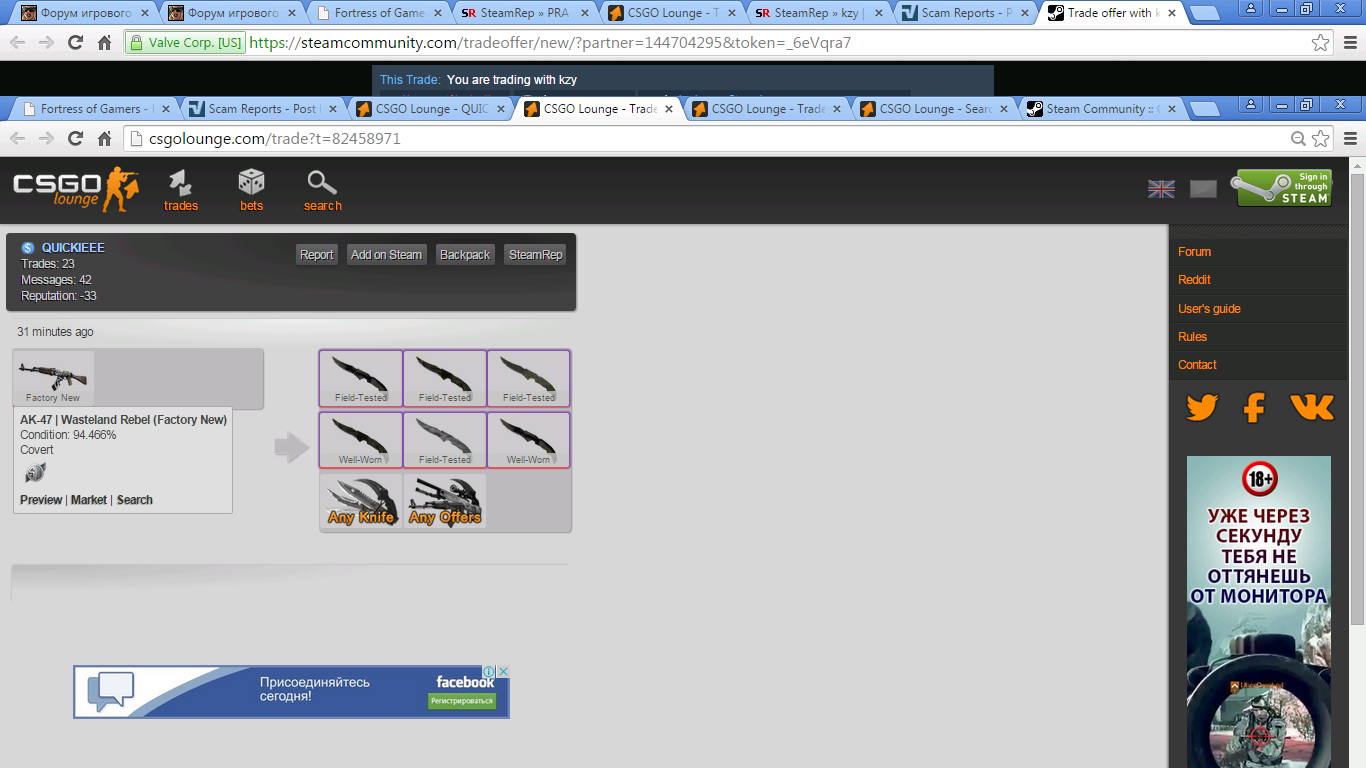Click Sign in through Steam button
The width and height of the screenshot is (1366, 768).
pyautogui.click(x=1284, y=188)
